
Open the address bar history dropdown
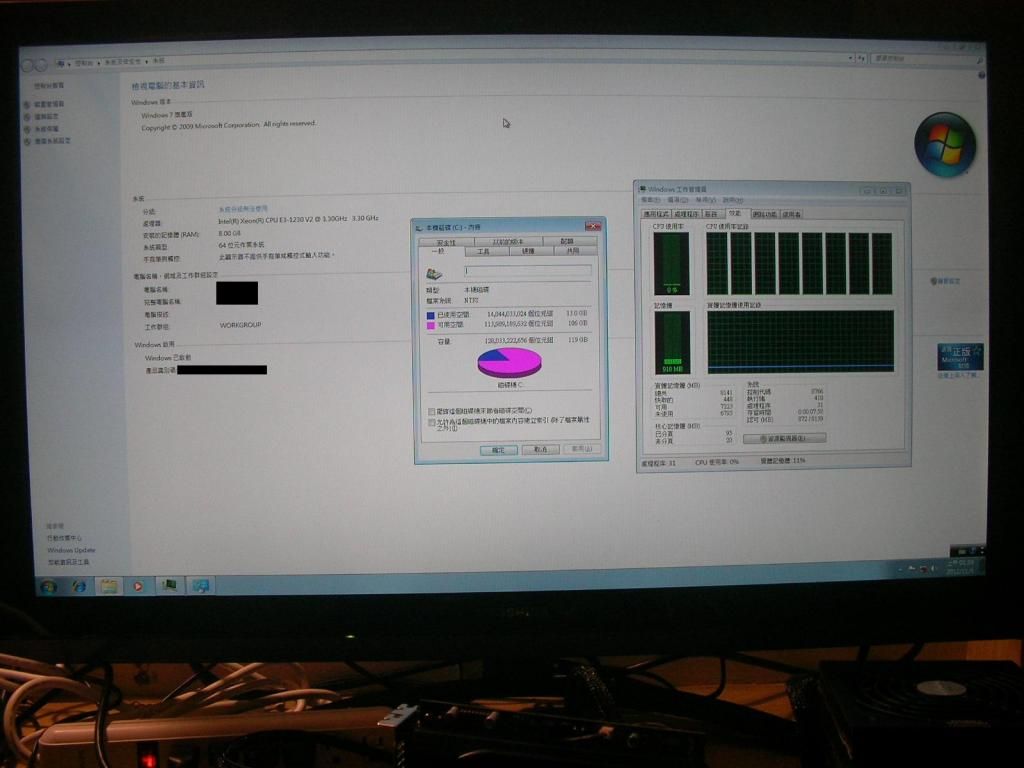coord(850,58)
